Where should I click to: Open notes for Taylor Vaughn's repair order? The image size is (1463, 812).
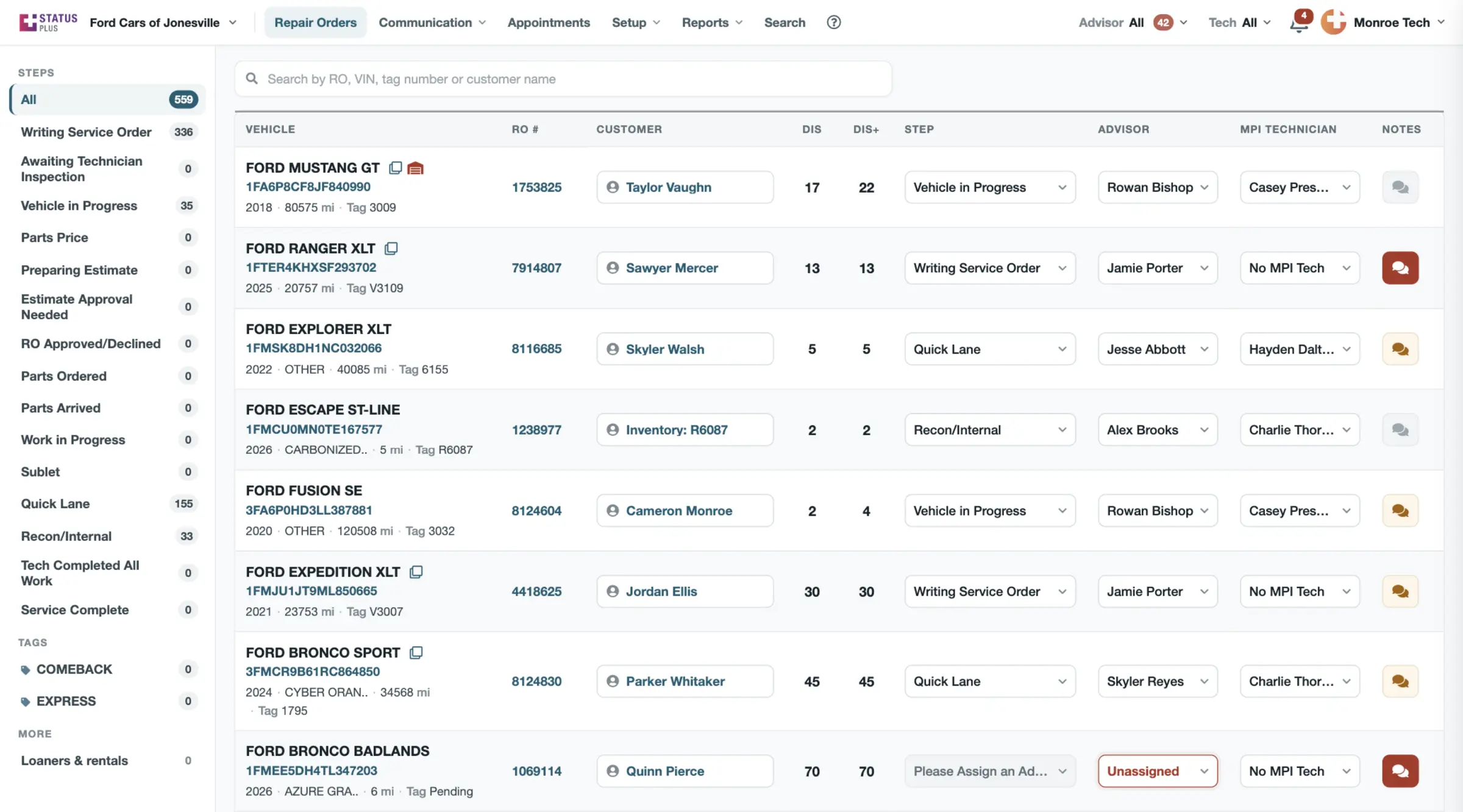[1400, 187]
